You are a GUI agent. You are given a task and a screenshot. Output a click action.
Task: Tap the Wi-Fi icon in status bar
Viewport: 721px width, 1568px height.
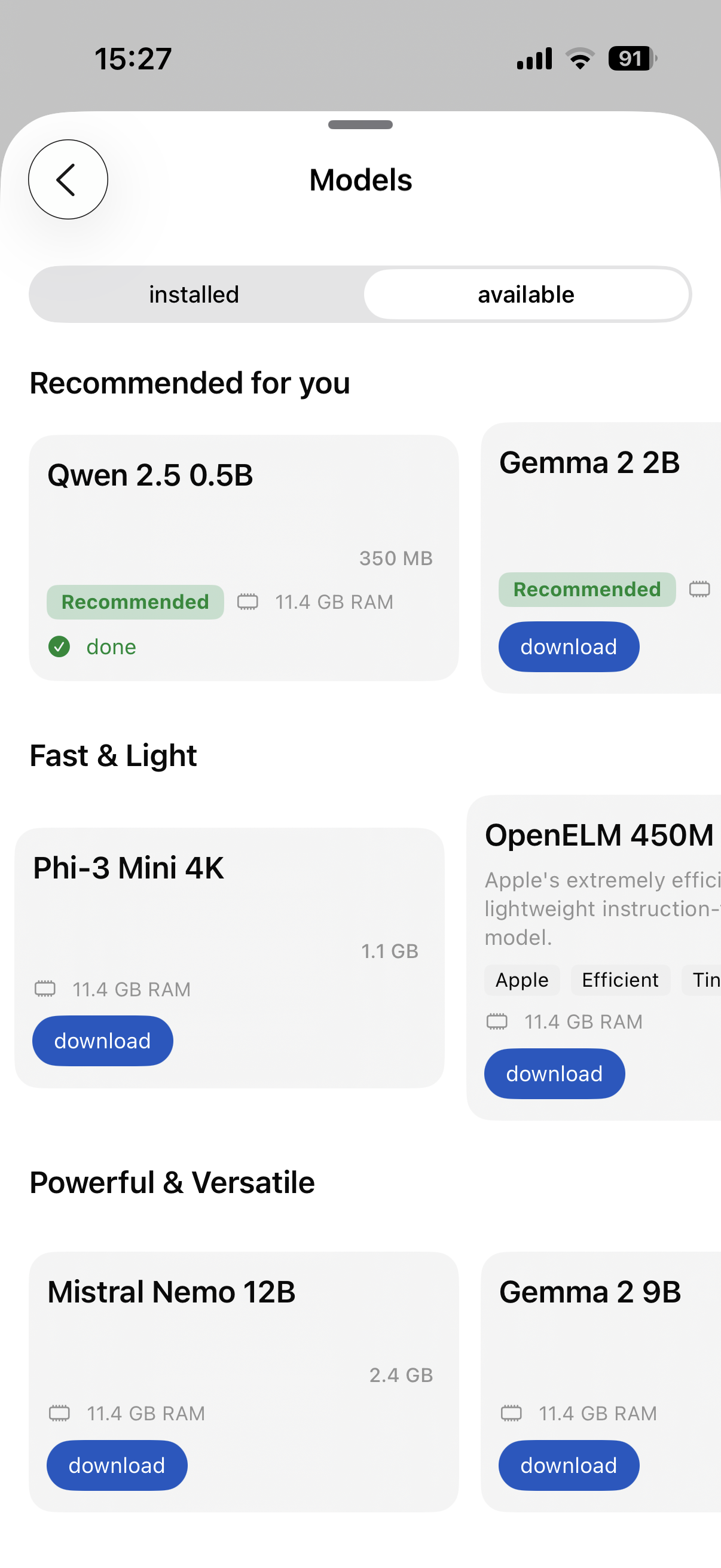coord(580,59)
